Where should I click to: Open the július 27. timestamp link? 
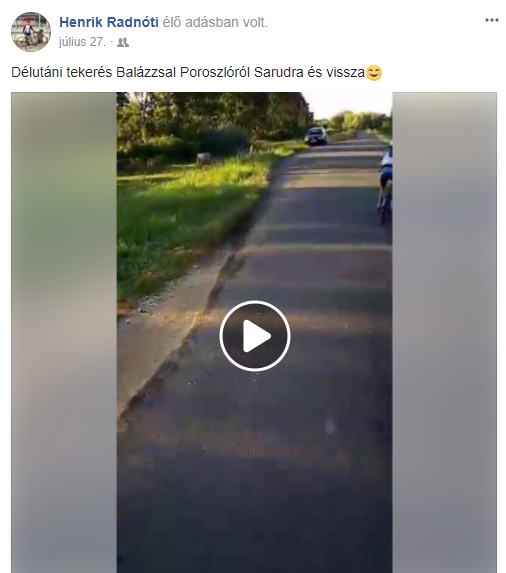[x=82, y=42]
